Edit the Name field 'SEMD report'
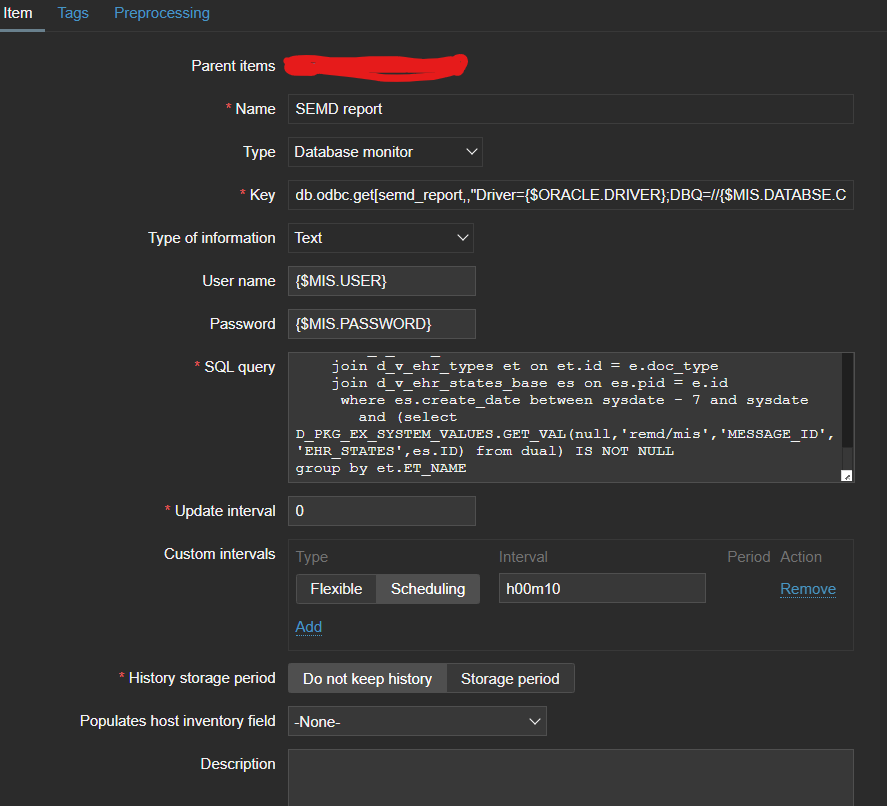This screenshot has width=887, height=806. (x=570, y=109)
